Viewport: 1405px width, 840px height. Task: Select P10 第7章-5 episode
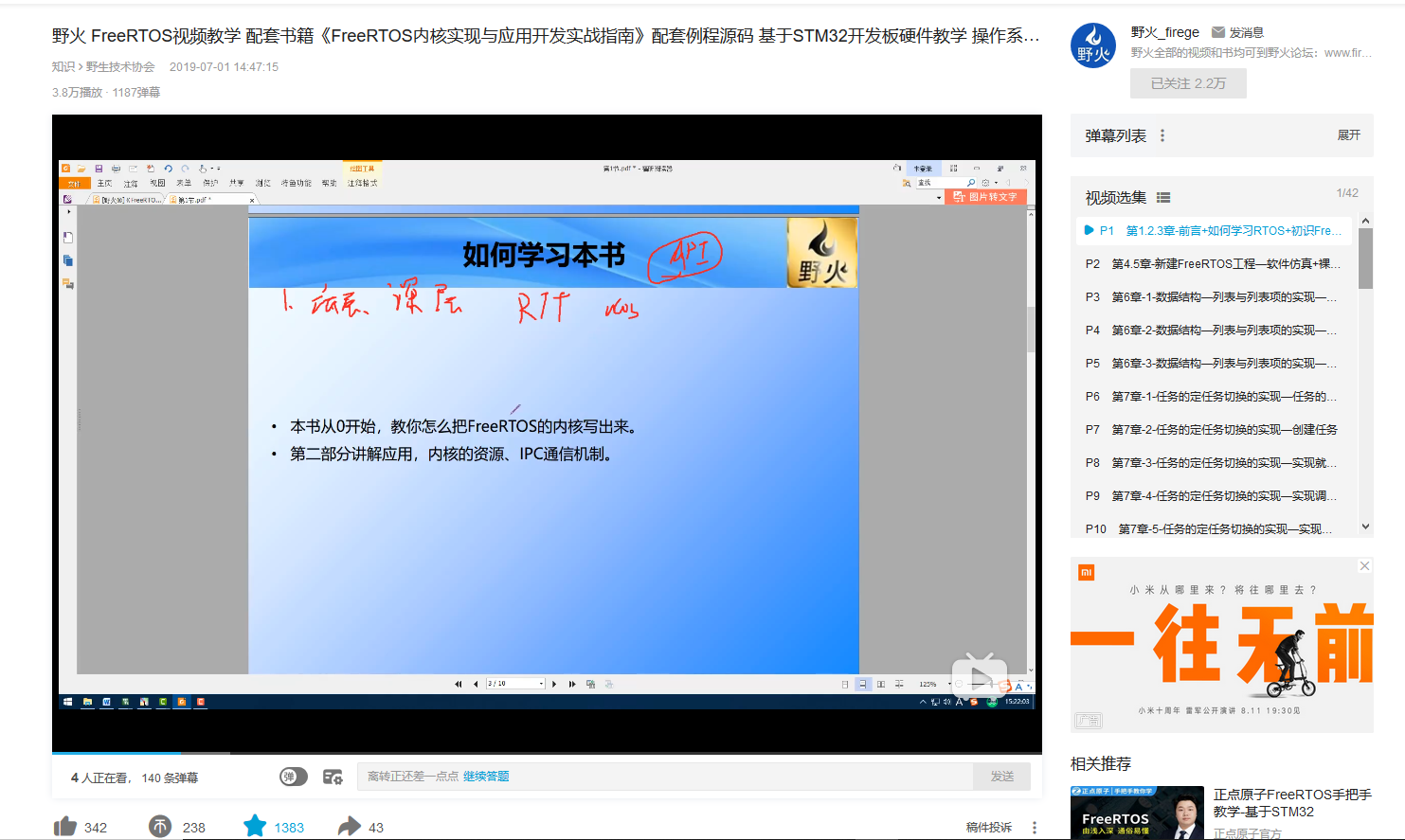pos(1215,528)
